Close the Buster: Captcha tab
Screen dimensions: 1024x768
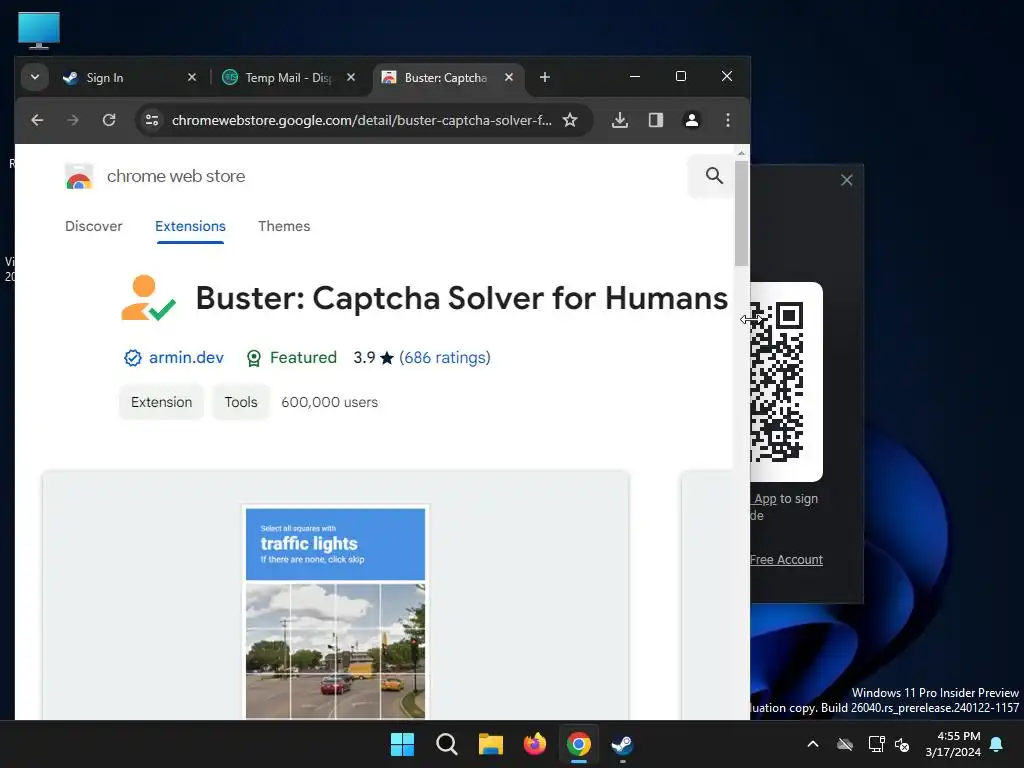tap(509, 77)
